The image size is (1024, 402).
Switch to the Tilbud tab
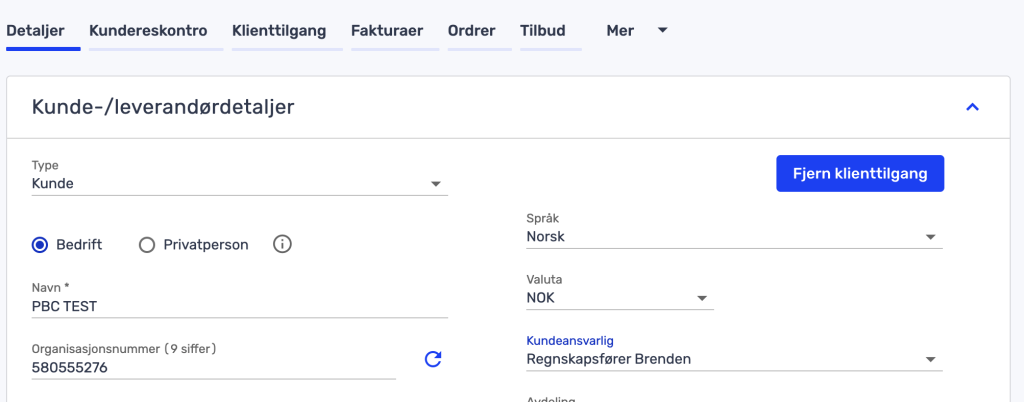(x=543, y=31)
